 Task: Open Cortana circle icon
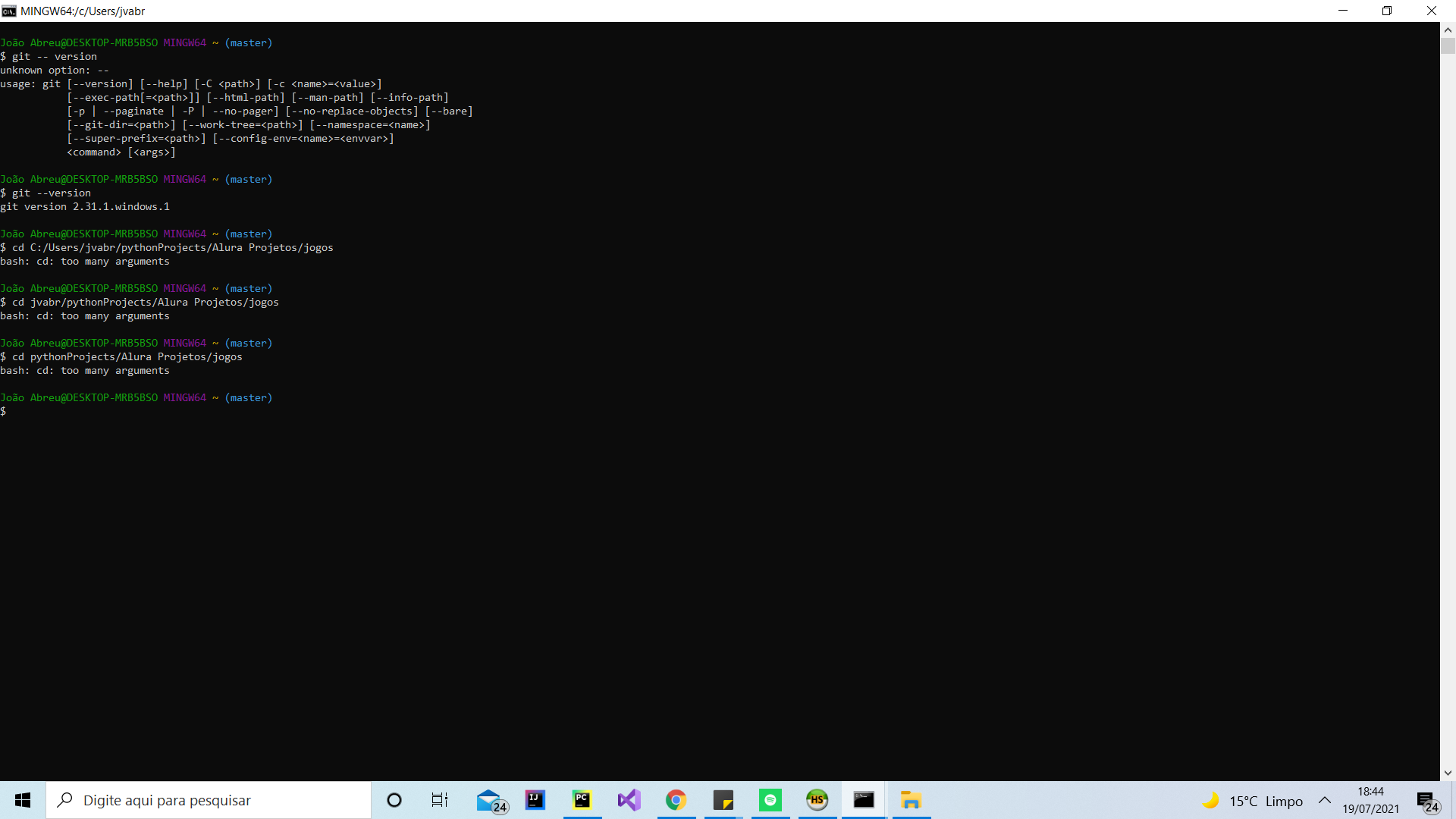(x=394, y=800)
